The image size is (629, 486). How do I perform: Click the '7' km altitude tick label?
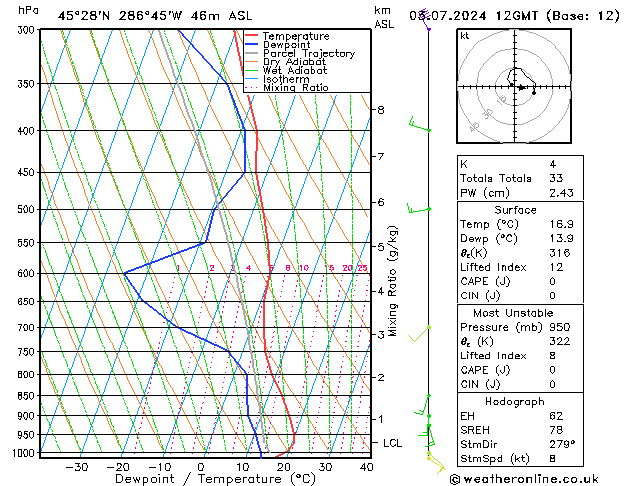click(x=381, y=156)
